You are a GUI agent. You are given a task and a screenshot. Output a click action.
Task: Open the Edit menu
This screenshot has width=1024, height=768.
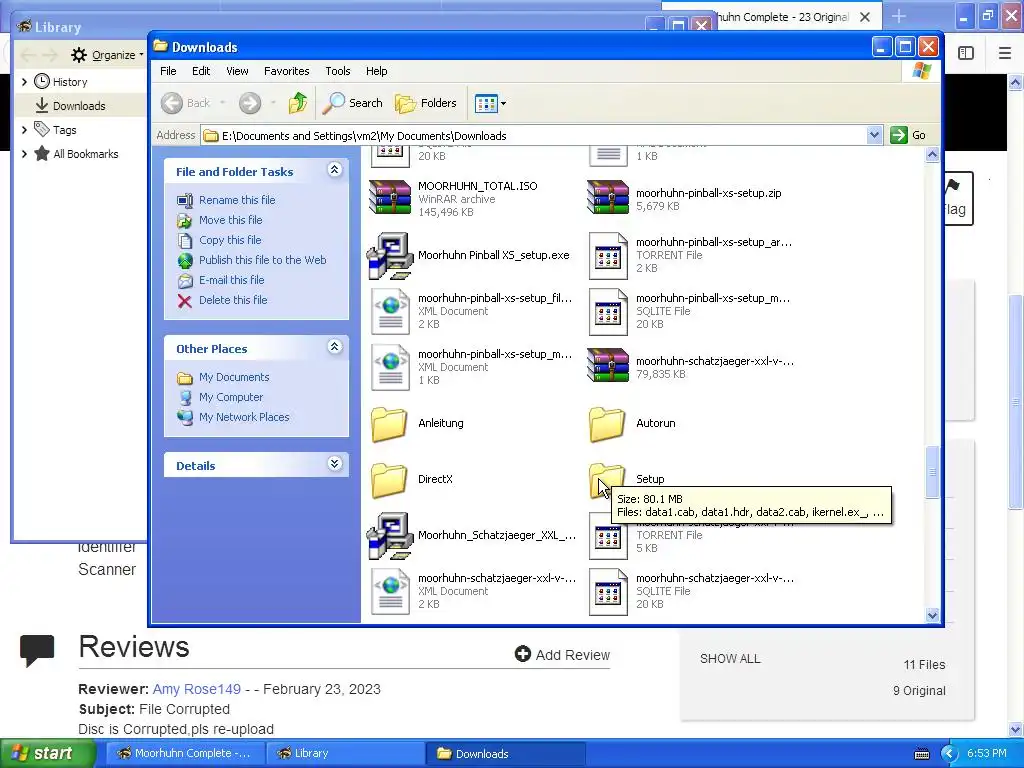point(201,71)
